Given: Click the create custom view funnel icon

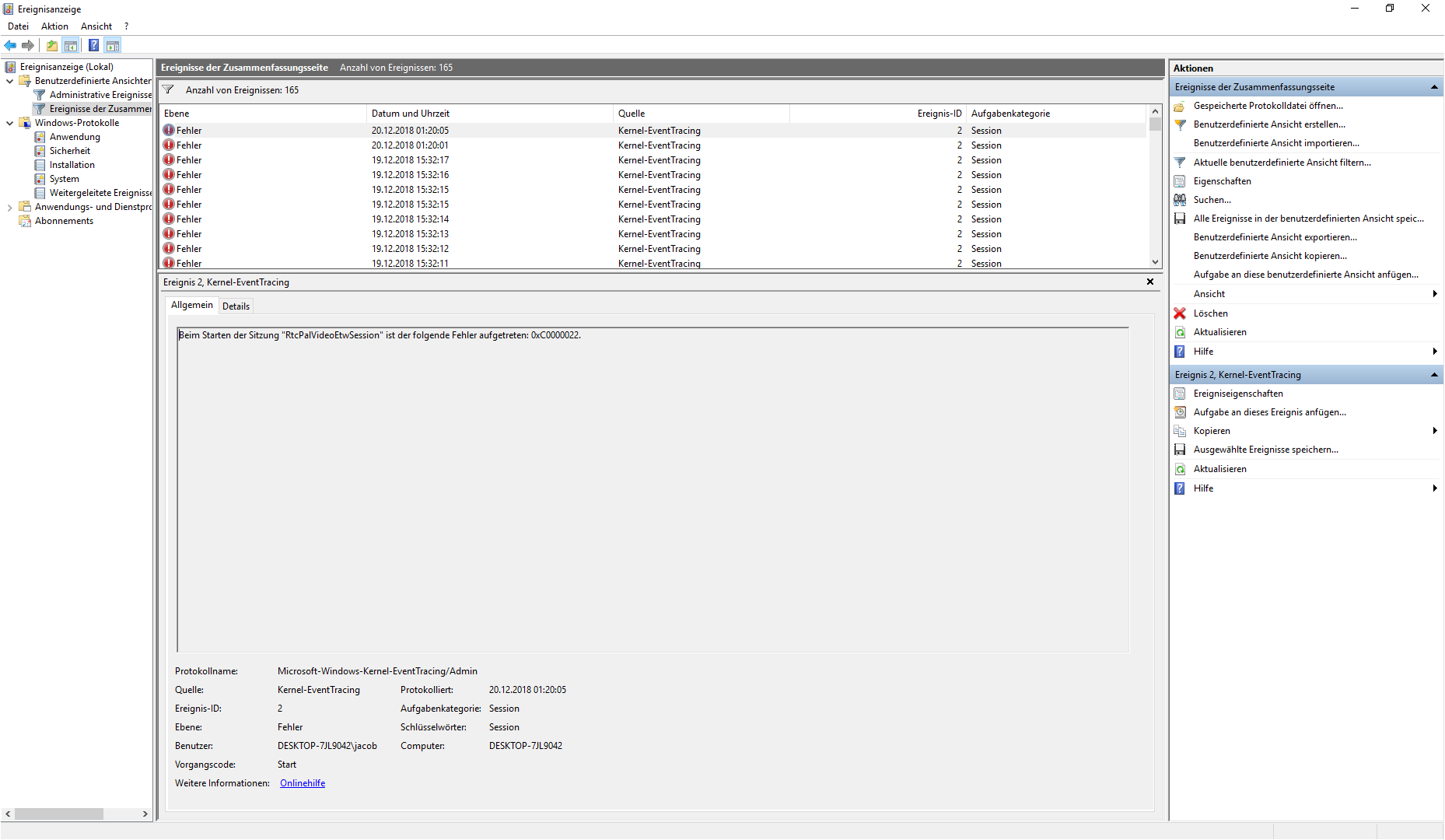Looking at the screenshot, I should tap(1180, 124).
